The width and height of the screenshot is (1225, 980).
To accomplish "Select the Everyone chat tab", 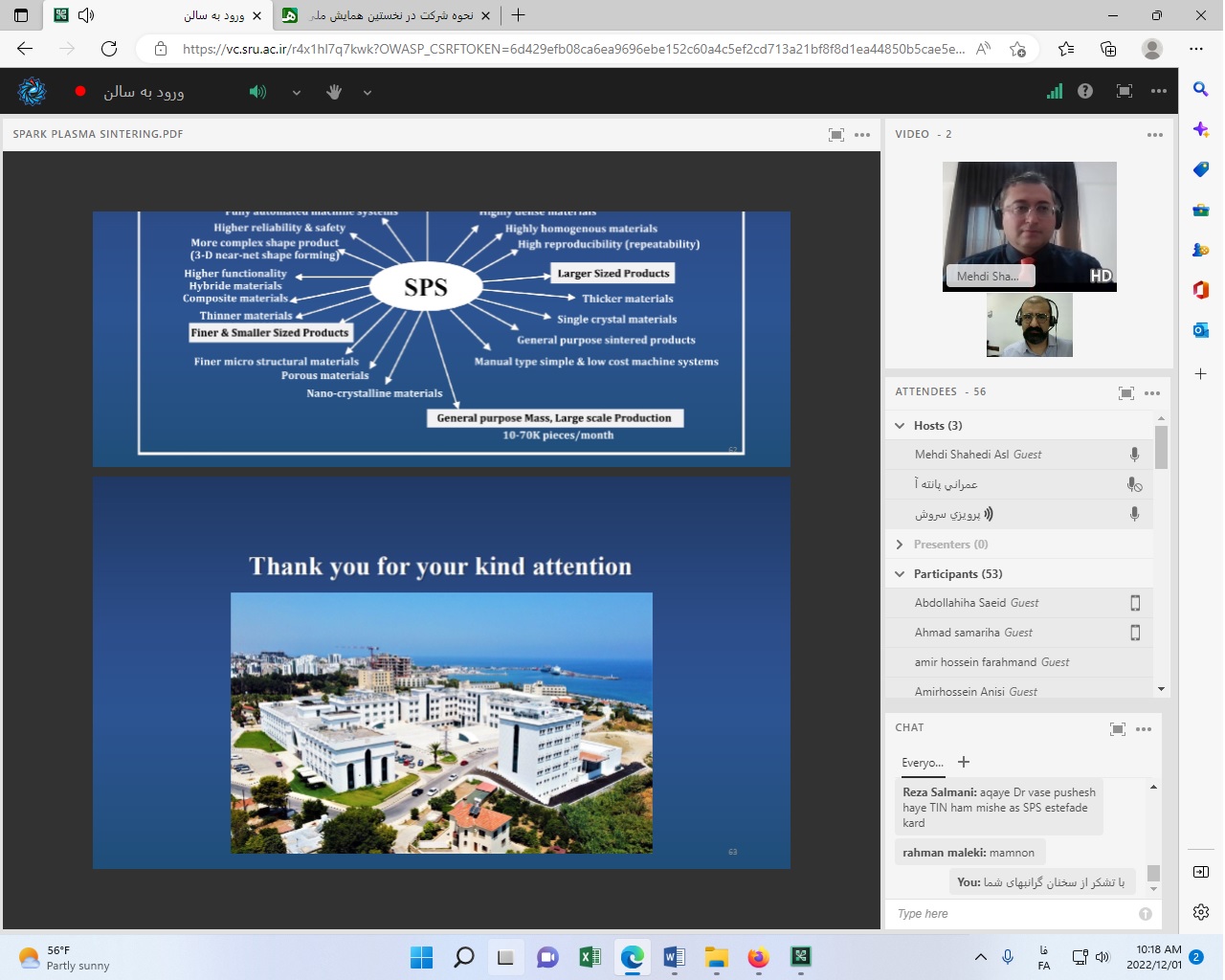I will pyautogui.click(x=923, y=763).
